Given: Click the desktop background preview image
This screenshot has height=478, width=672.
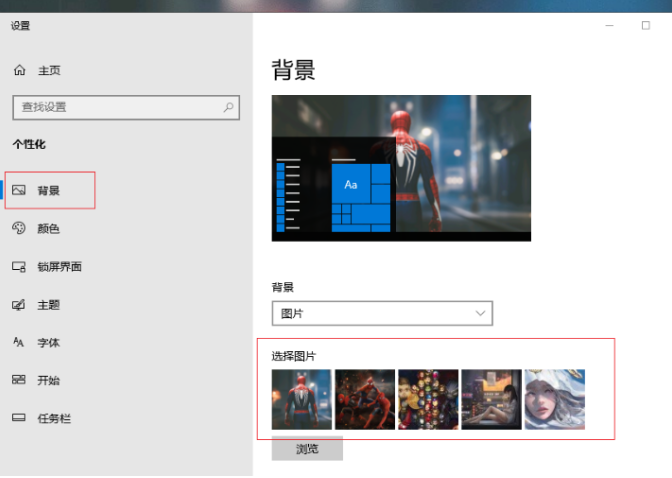Looking at the screenshot, I should coord(402,168).
